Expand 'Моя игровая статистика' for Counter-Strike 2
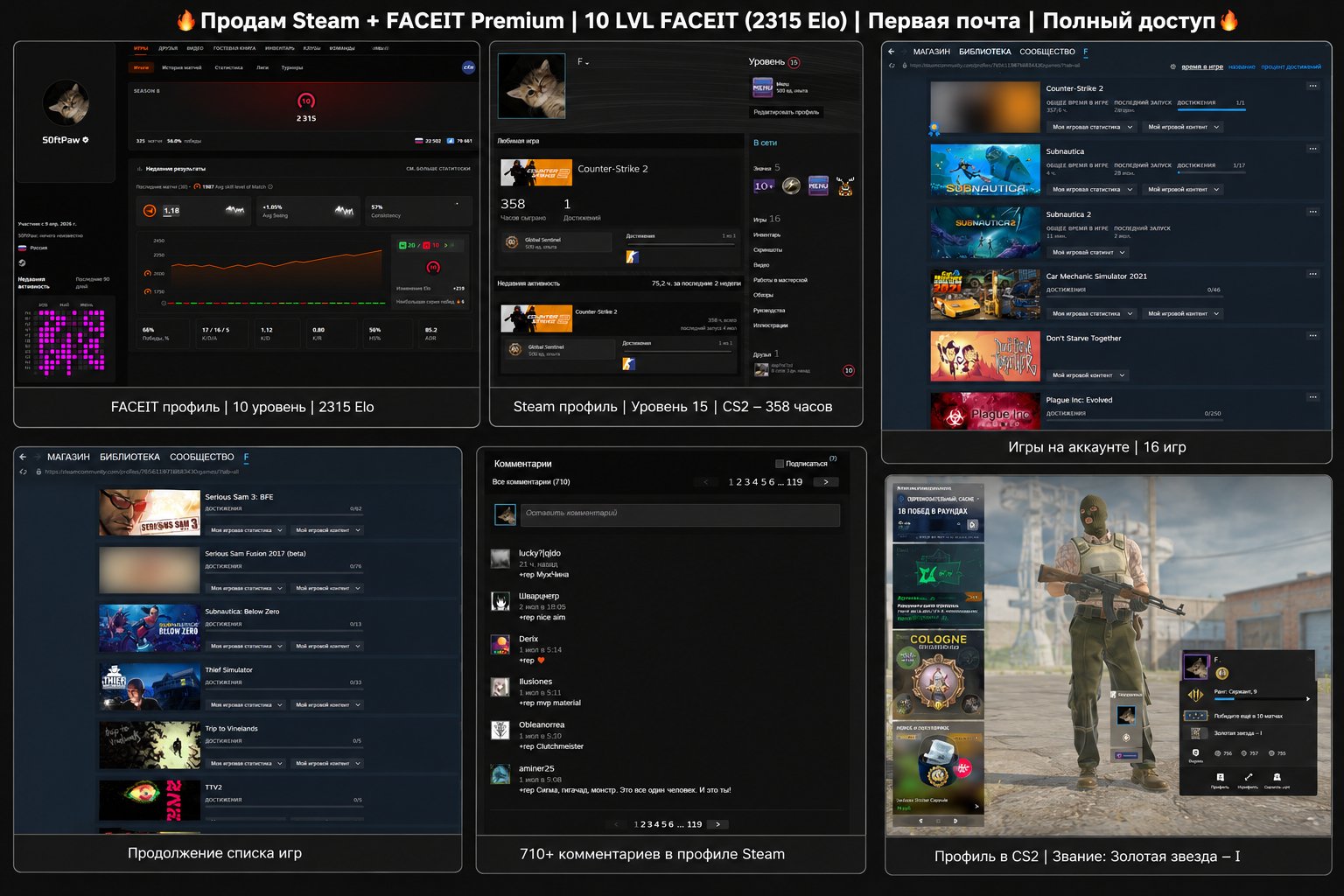The width and height of the screenshot is (1344, 896). coord(1091,127)
